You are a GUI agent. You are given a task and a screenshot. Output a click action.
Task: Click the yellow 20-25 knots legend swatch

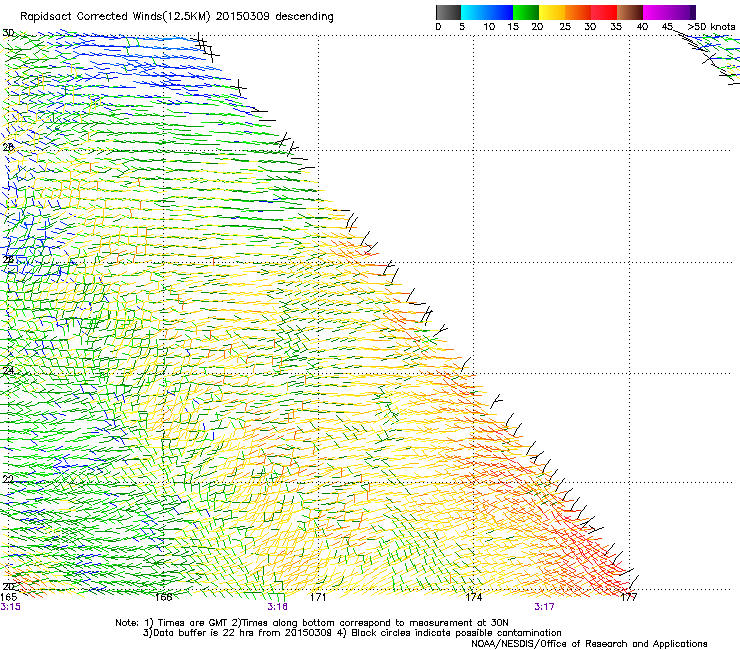(x=552, y=12)
